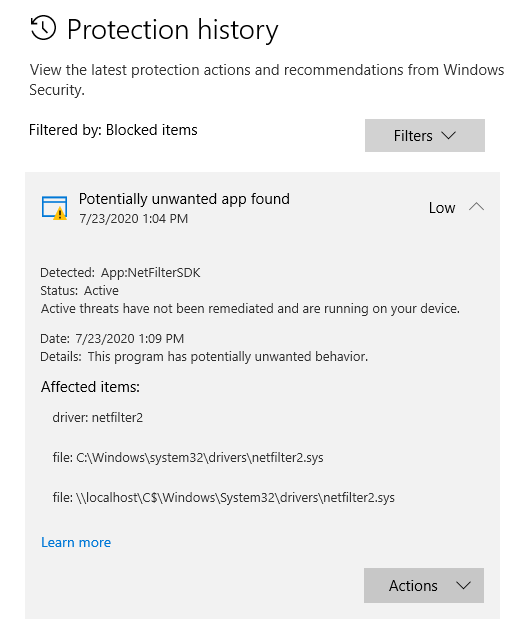Open the Learn more link
528x634 pixels.
[76, 542]
